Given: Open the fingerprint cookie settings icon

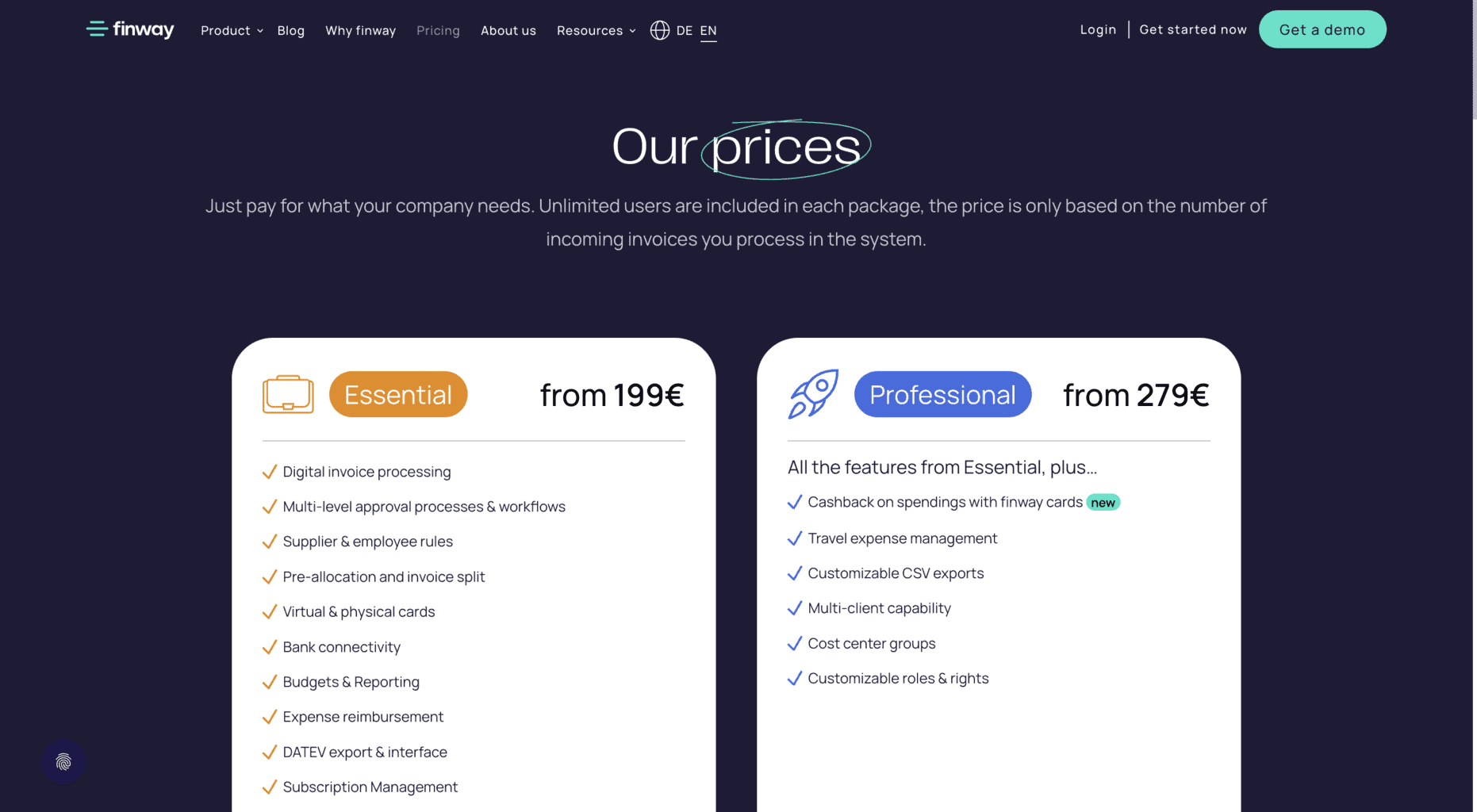Looking at the screenshot, I should [63, 762].
